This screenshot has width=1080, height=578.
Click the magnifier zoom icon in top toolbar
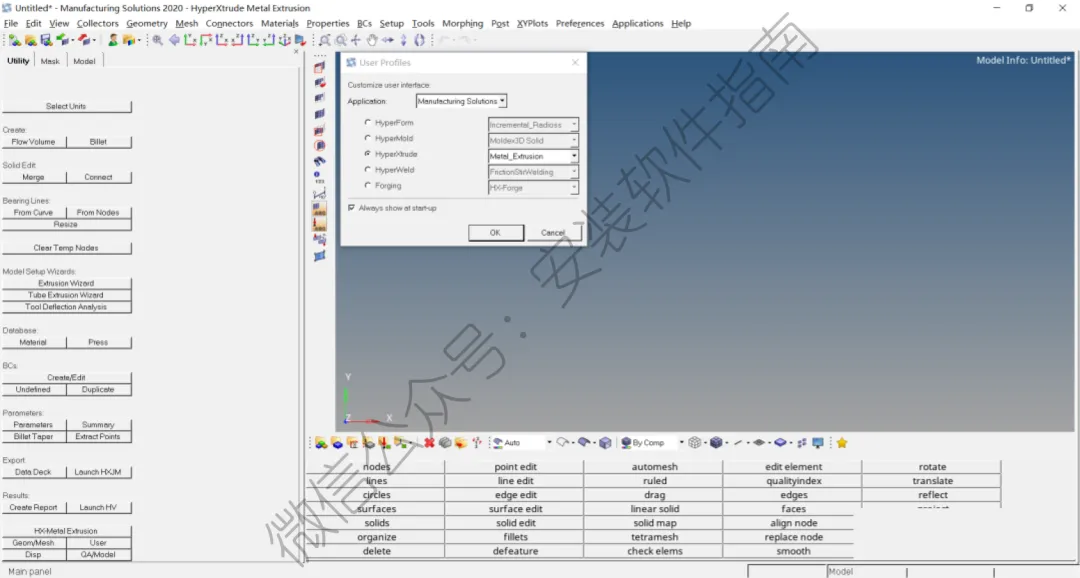(x=158, y=40)
